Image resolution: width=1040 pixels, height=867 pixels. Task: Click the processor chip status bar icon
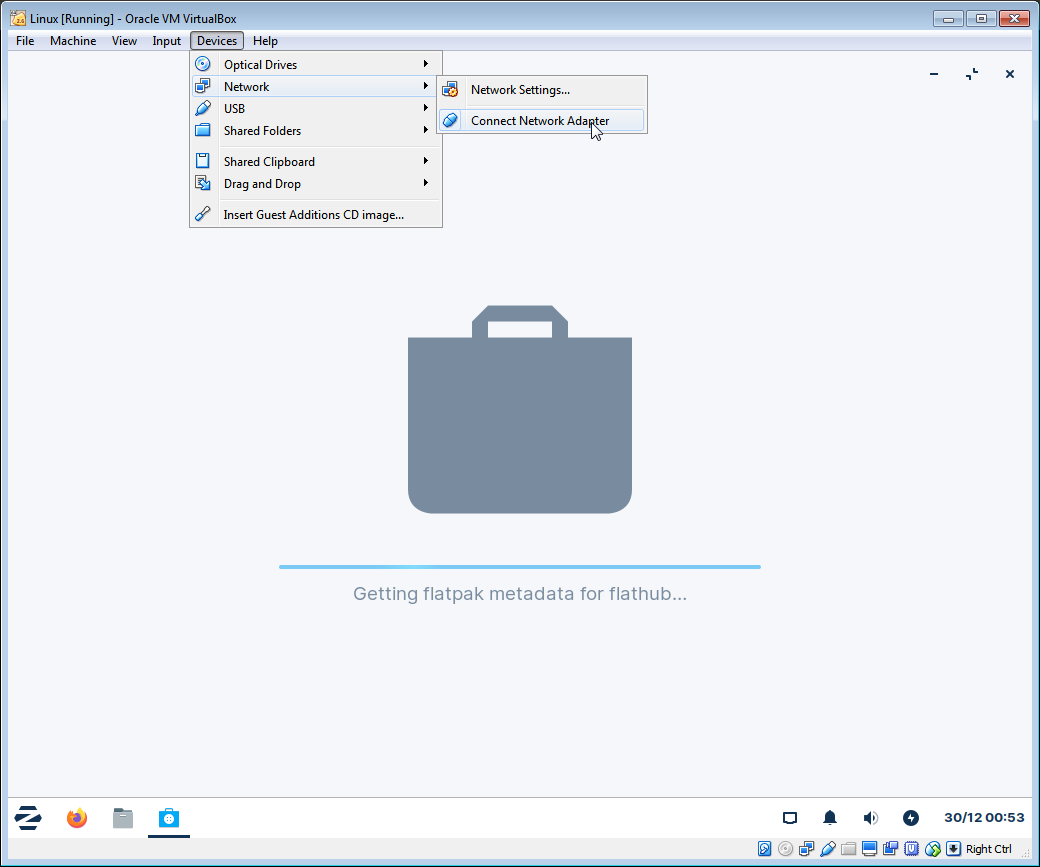click(911, 848)
